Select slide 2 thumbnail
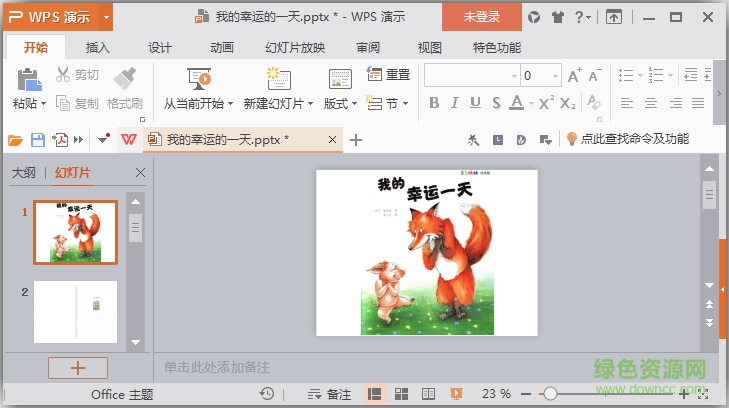 pyautogui.click(x=75, y=312)
